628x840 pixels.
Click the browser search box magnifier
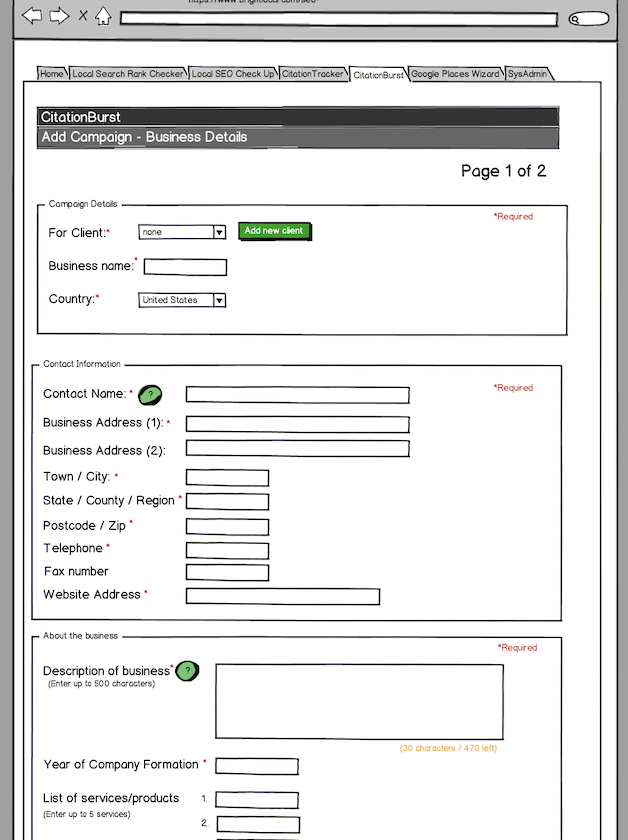[x=575, y=19]
